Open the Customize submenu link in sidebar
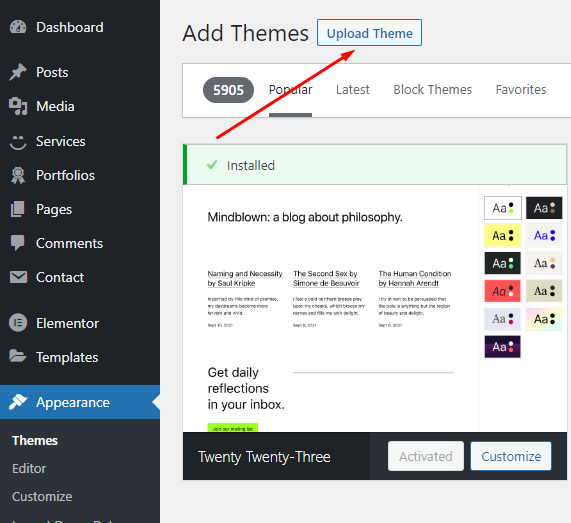The width and height of the screenshot is (571, 523). point(42,496)
